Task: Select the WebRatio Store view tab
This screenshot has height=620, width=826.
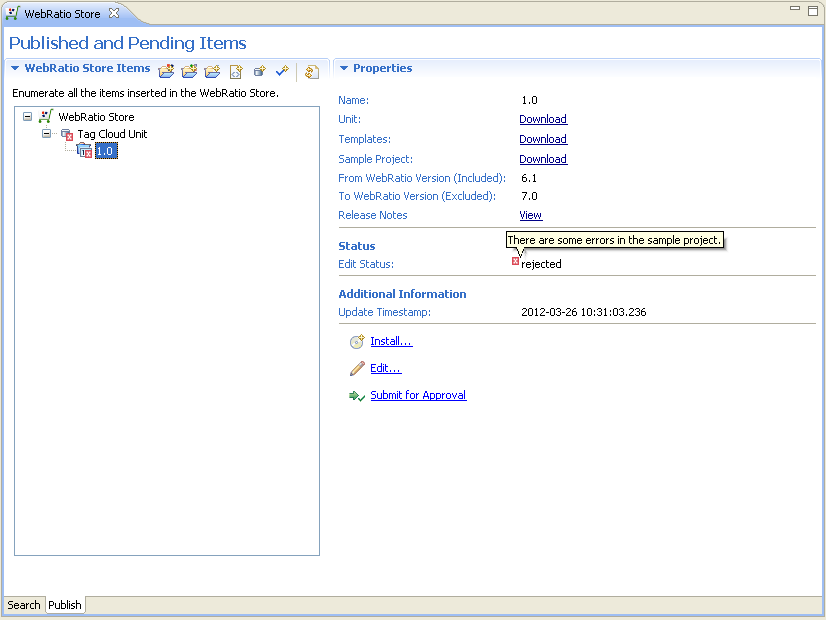Action: [x=62, y=14]
